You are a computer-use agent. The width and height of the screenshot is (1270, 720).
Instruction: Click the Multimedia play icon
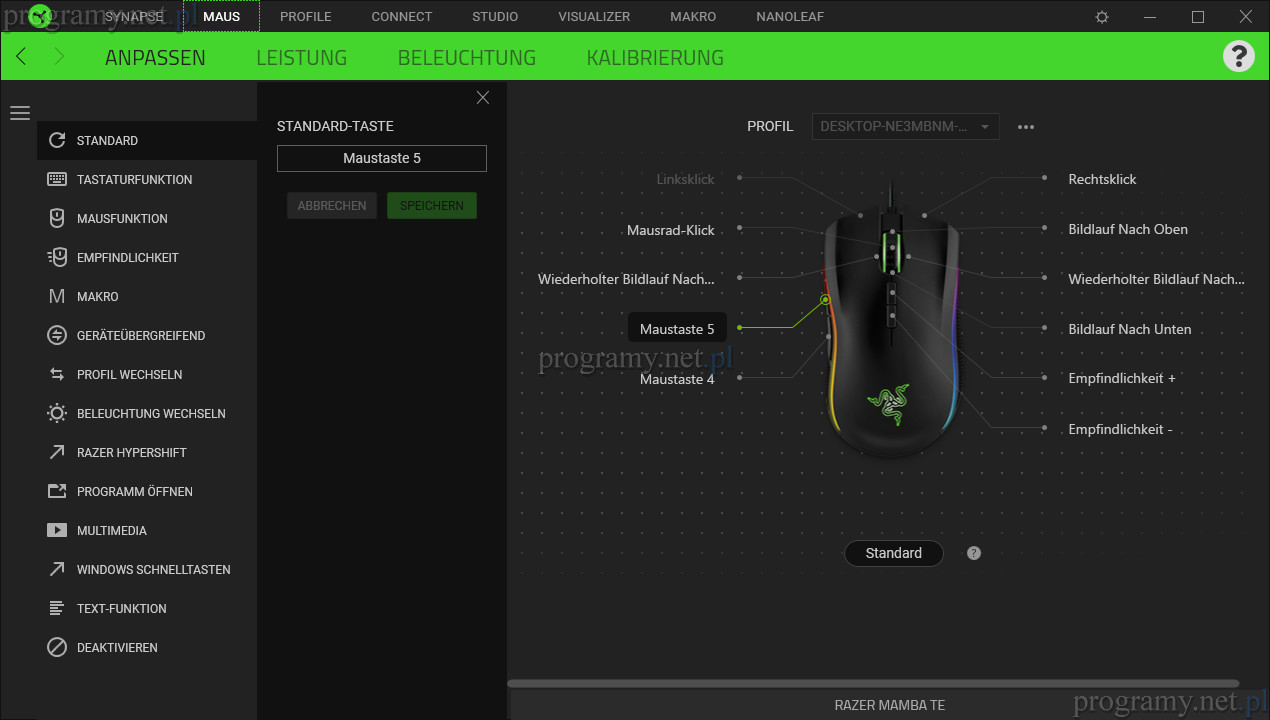(x=57, y=530)
